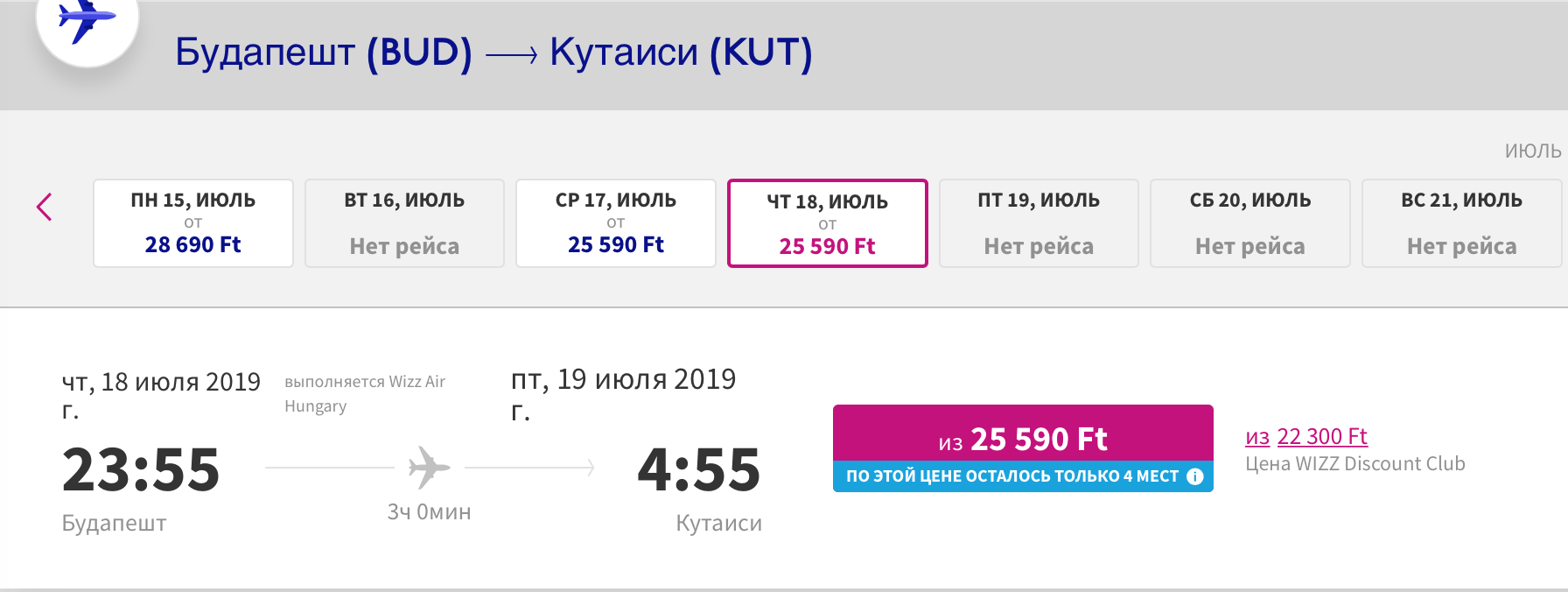The height and width of the screenshot is (592, 1568).
Task: Open the info icon on seats-left banner
Action: click(1194, 476)
